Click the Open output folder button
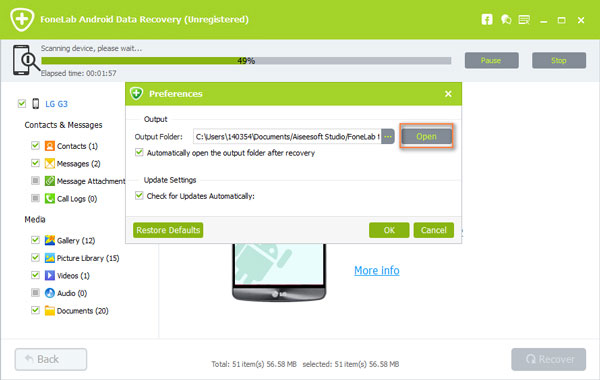 click(x=426, y=136)
